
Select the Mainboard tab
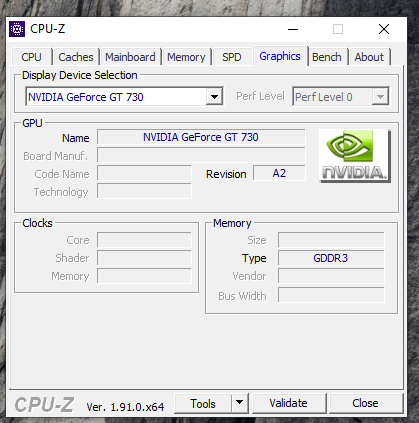(130, 57)
